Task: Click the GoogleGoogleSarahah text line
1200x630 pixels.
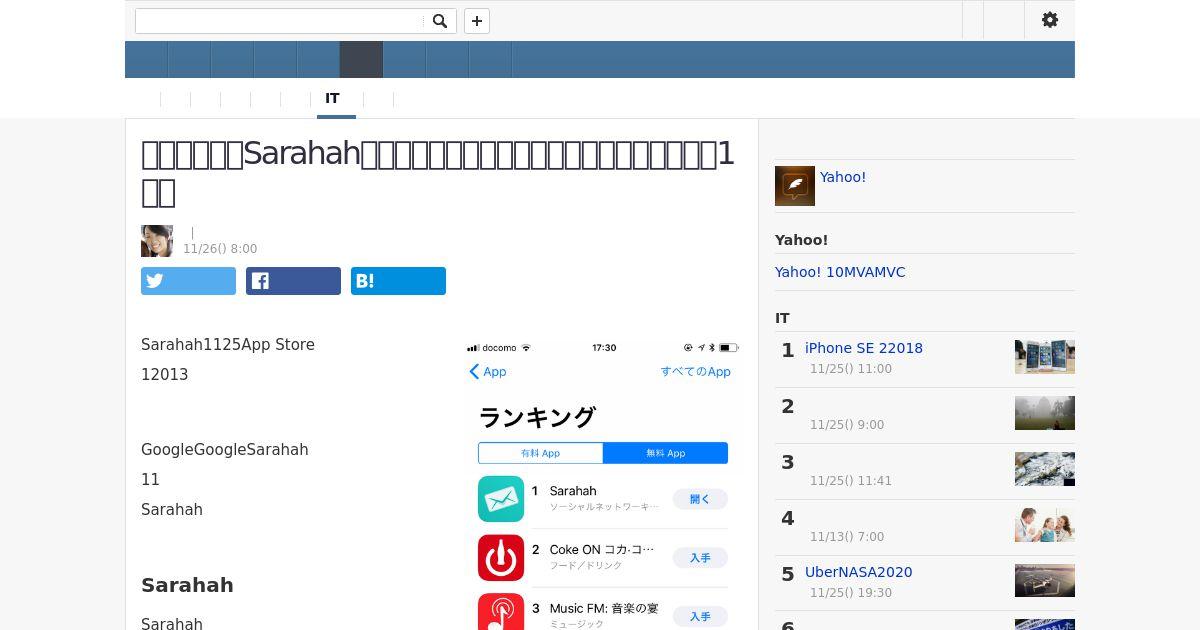Action: pos(225,449)
